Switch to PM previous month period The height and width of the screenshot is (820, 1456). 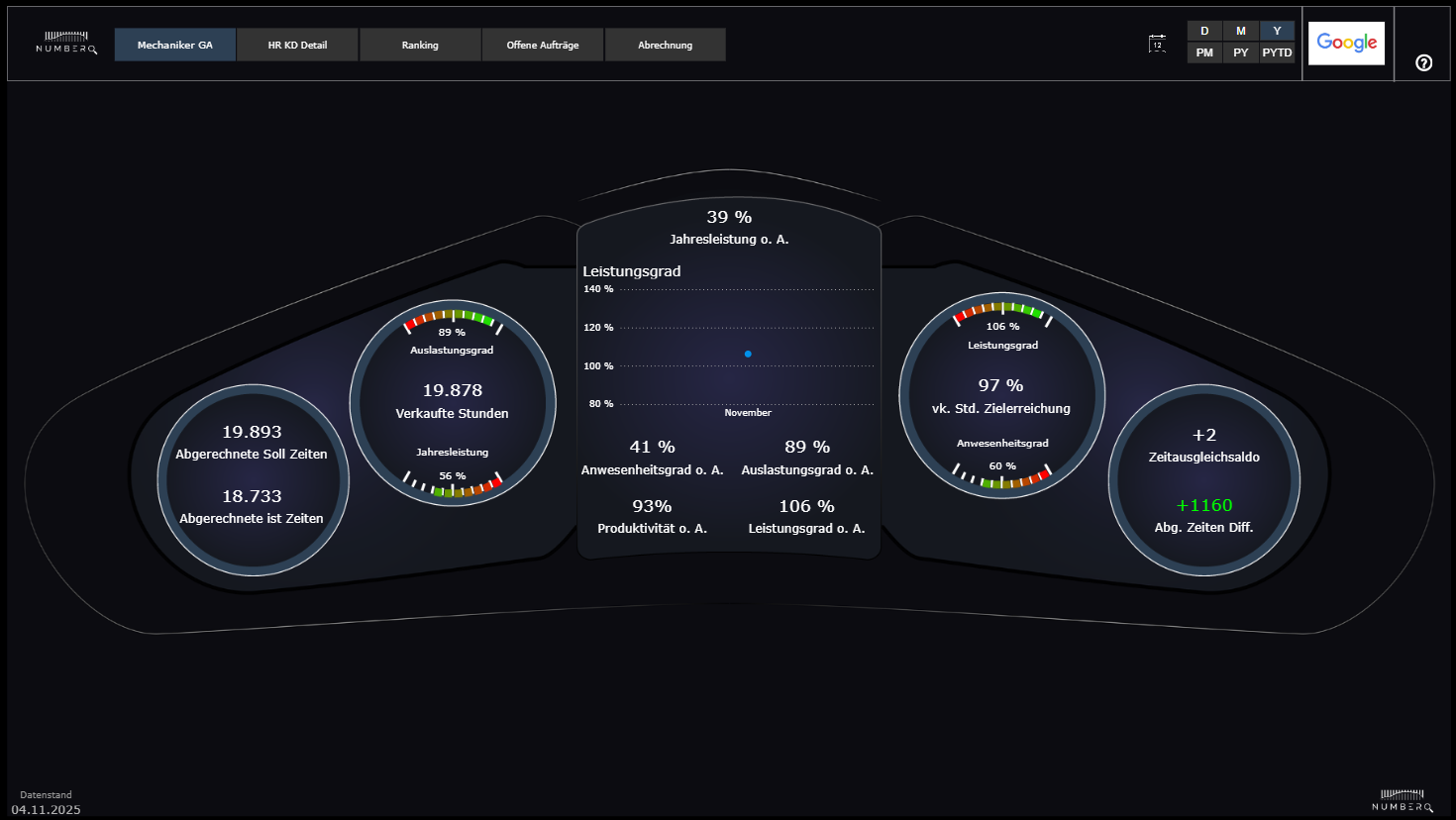[1204, 52]
